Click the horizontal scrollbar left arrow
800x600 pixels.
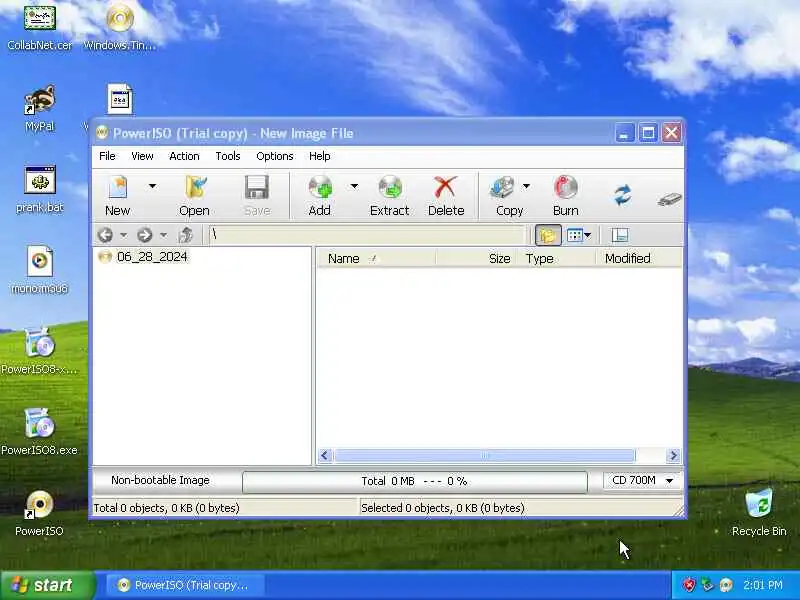[x=325, y=455]
